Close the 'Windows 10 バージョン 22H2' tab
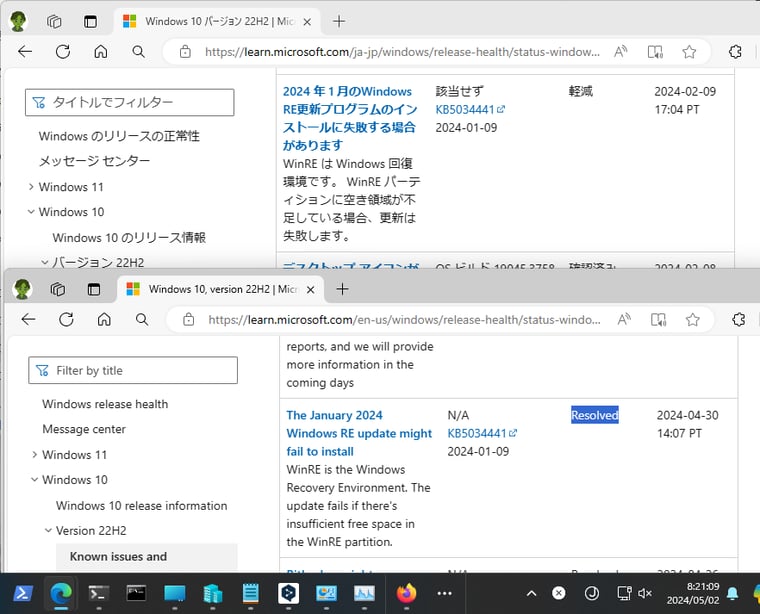760x614 pixels. click(307, 22)
